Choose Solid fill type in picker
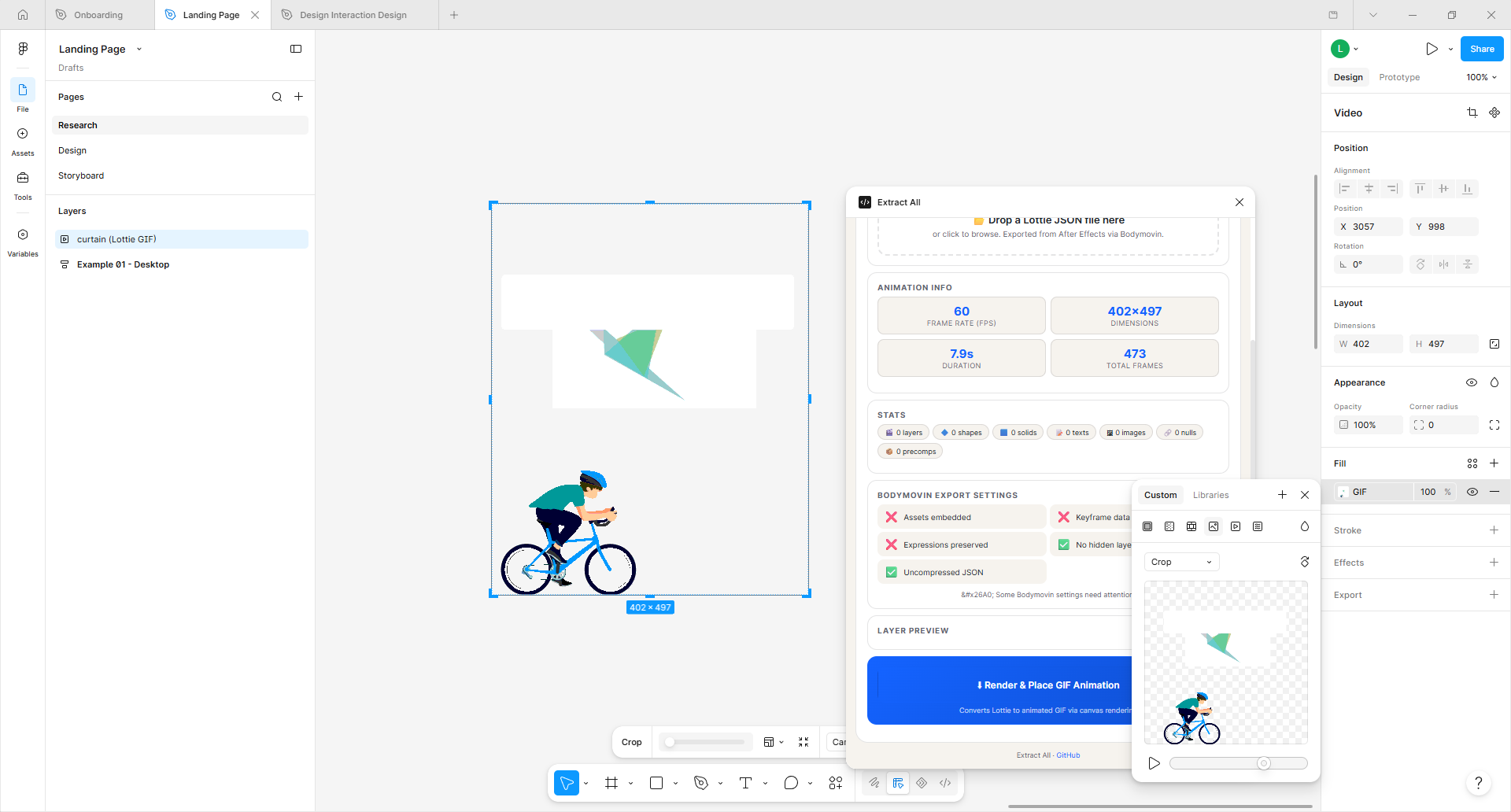The height and width of the screenshot is (812, 1511). point(1147,526)
